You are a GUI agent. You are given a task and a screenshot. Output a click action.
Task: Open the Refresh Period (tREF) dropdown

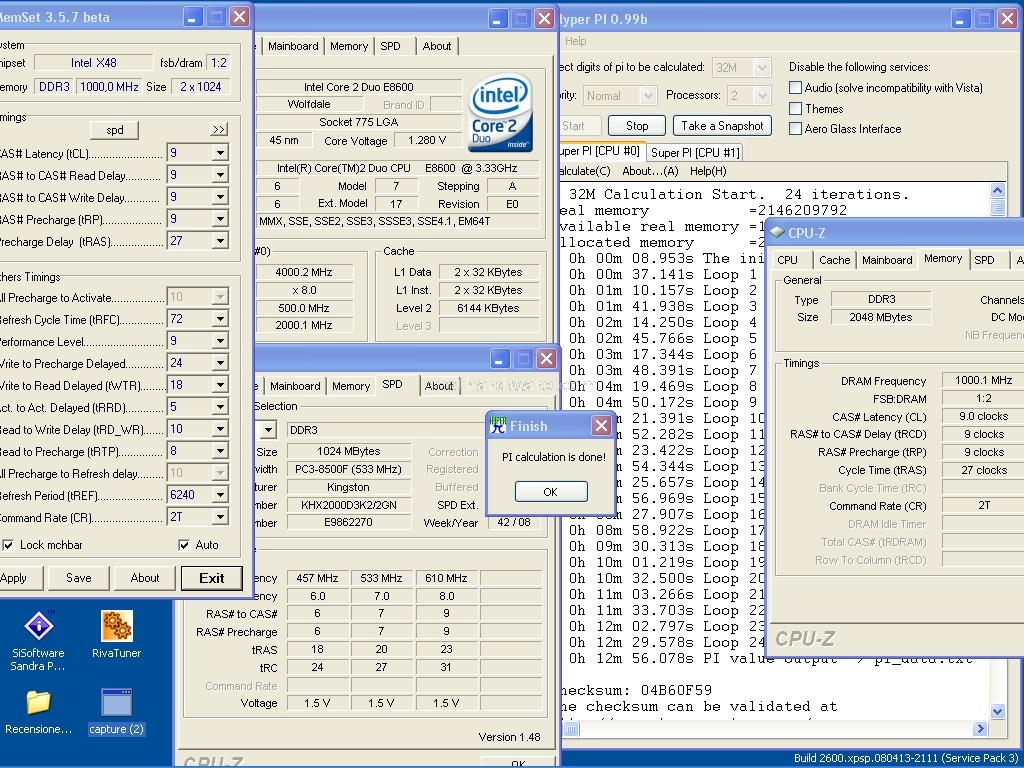(x=220, y=495)
